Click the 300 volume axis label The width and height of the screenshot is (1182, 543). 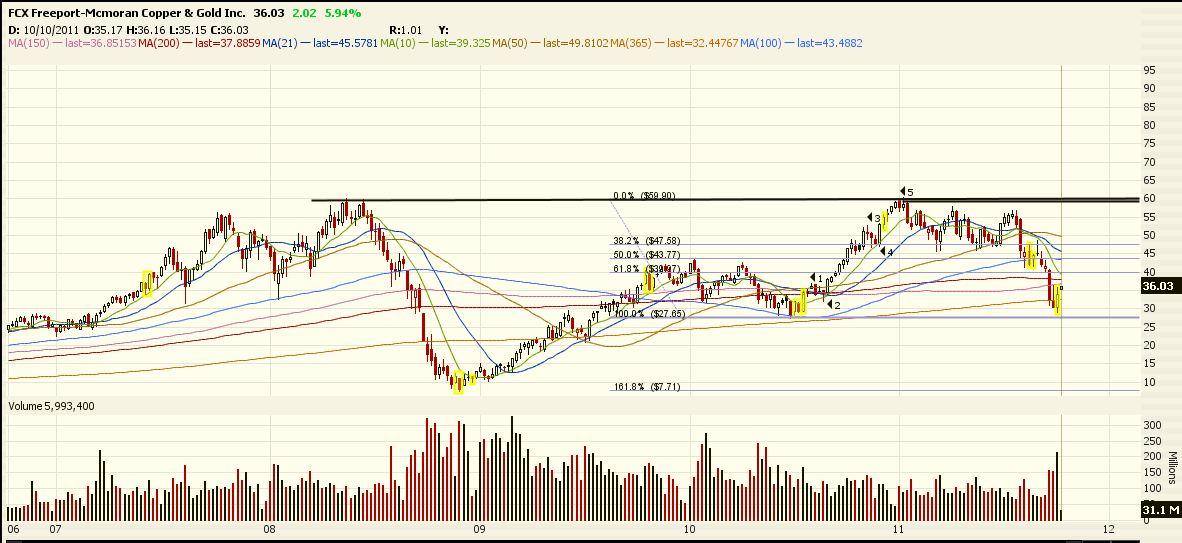(x=1151, y=425)
